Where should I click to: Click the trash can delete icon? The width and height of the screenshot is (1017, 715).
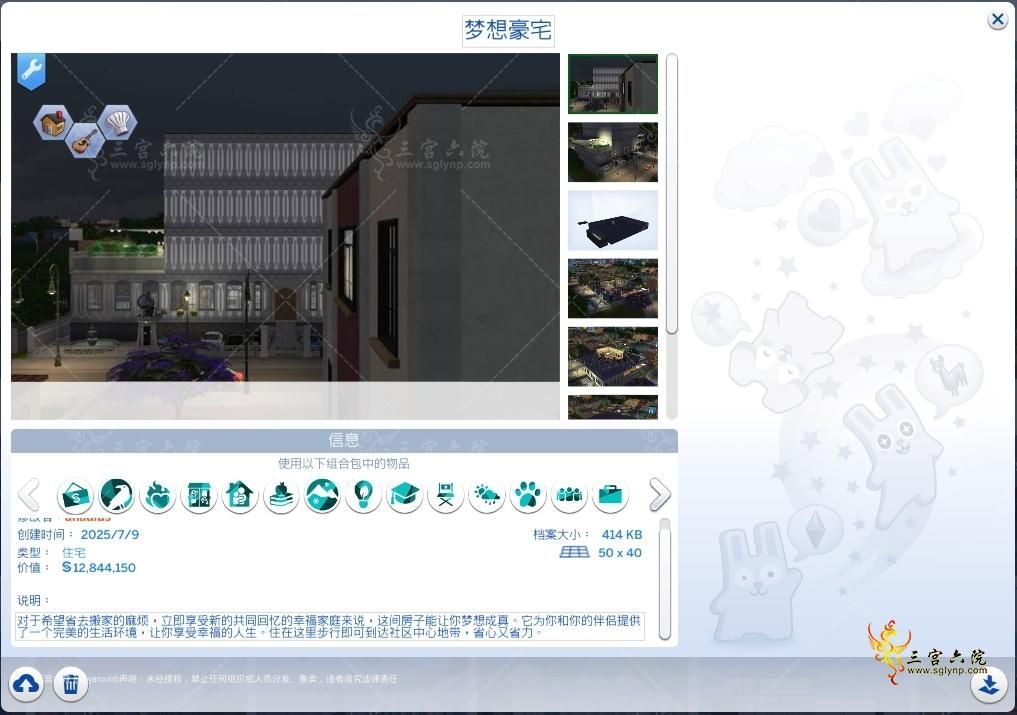point(71,684)
